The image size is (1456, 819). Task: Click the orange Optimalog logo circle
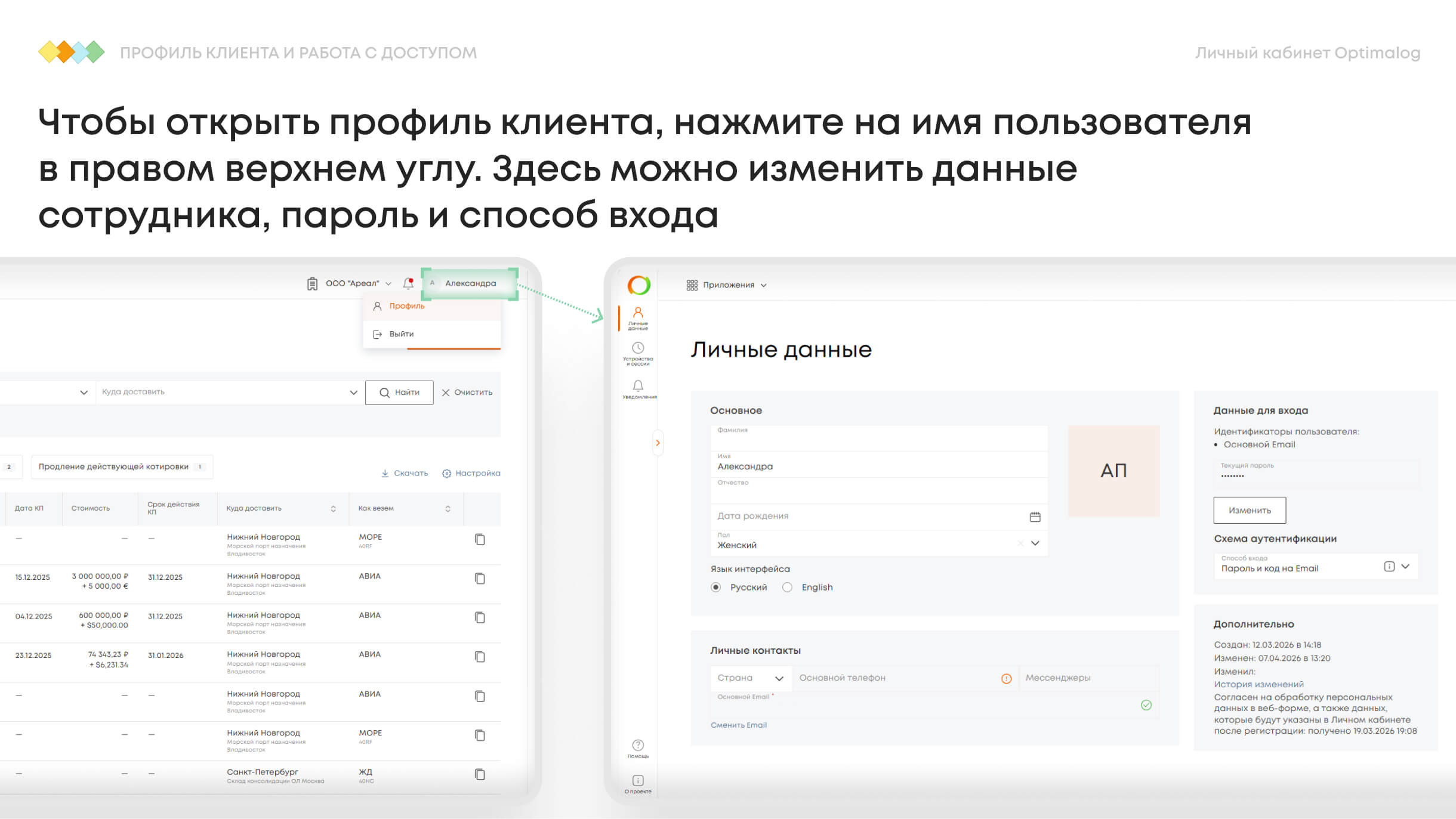pos(638,285)
